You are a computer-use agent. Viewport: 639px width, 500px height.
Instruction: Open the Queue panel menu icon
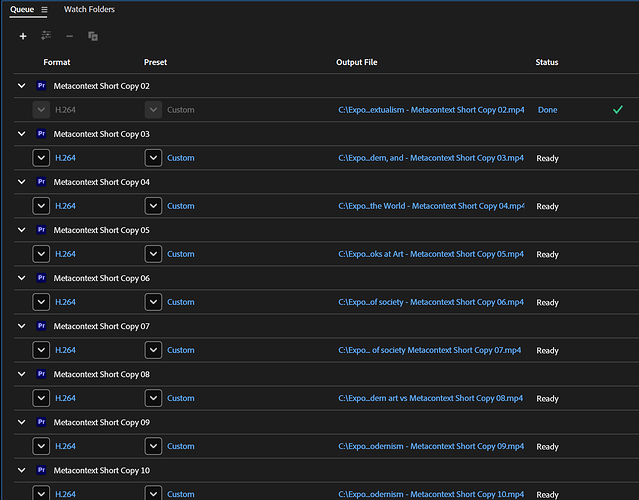point(44,9)
